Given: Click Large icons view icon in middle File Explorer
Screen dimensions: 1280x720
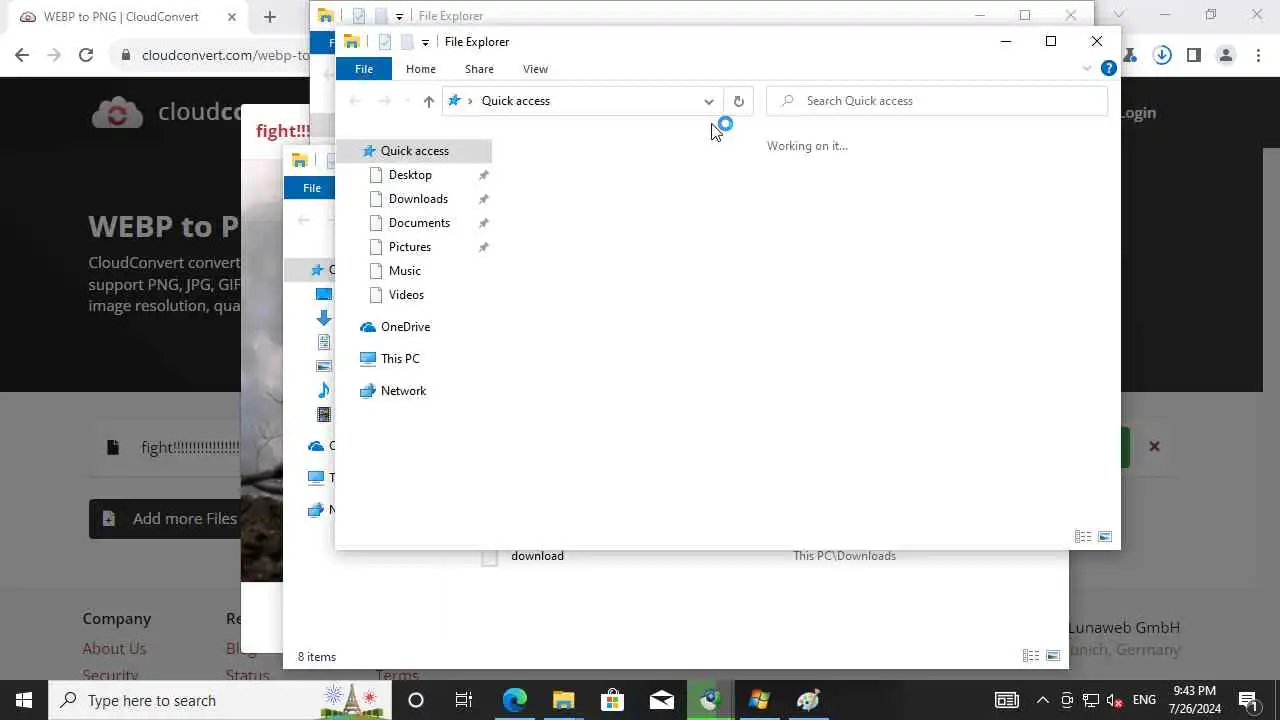Looking at the screenshot, I should coord(1053,656).
